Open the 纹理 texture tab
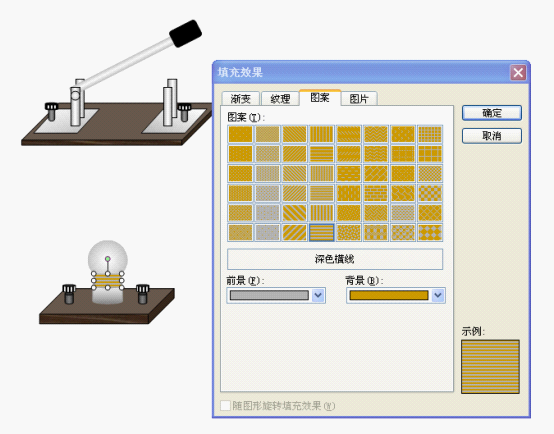 (280, 99)
